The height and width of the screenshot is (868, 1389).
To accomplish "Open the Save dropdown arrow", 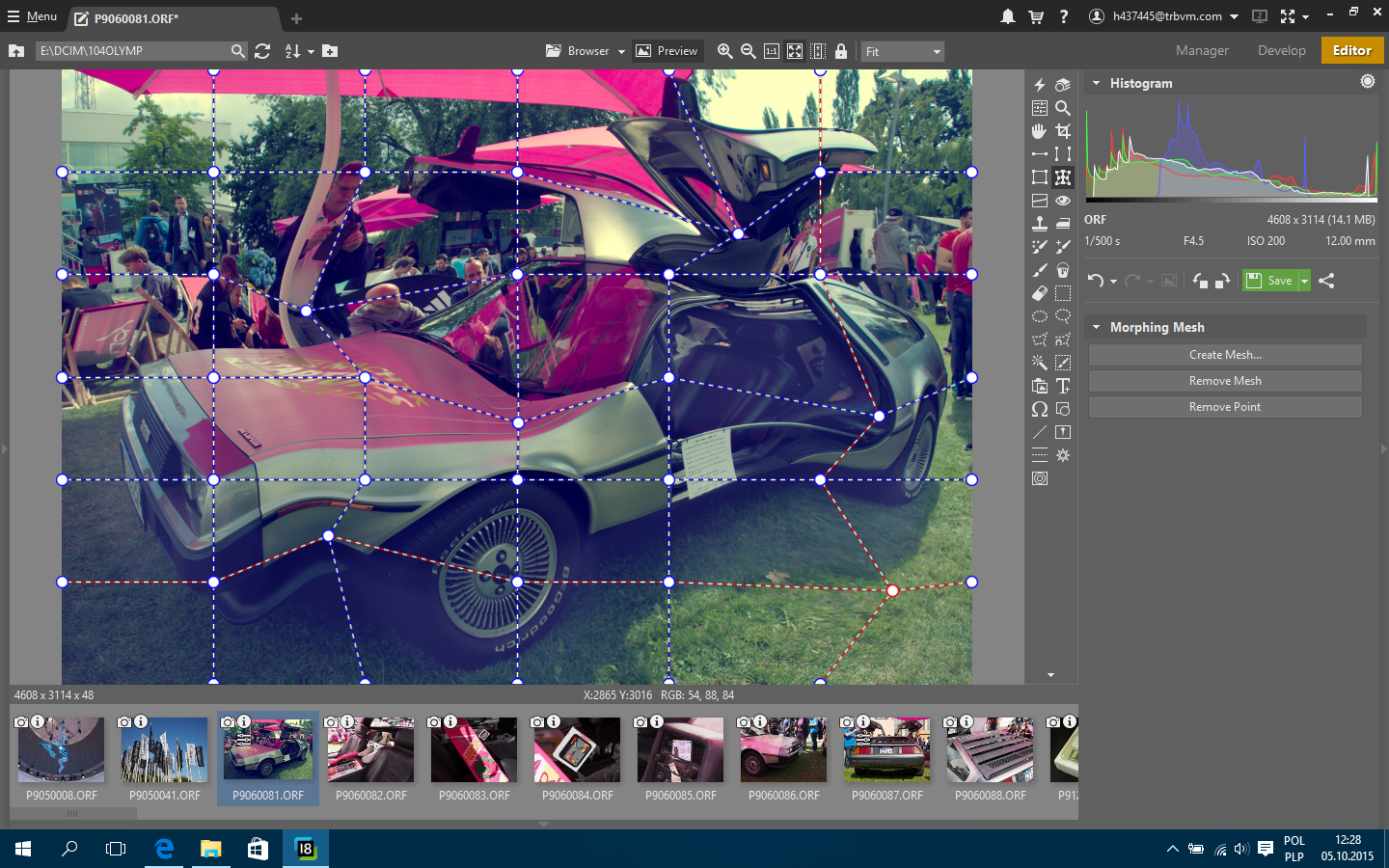I will (x=1304, y=281).
